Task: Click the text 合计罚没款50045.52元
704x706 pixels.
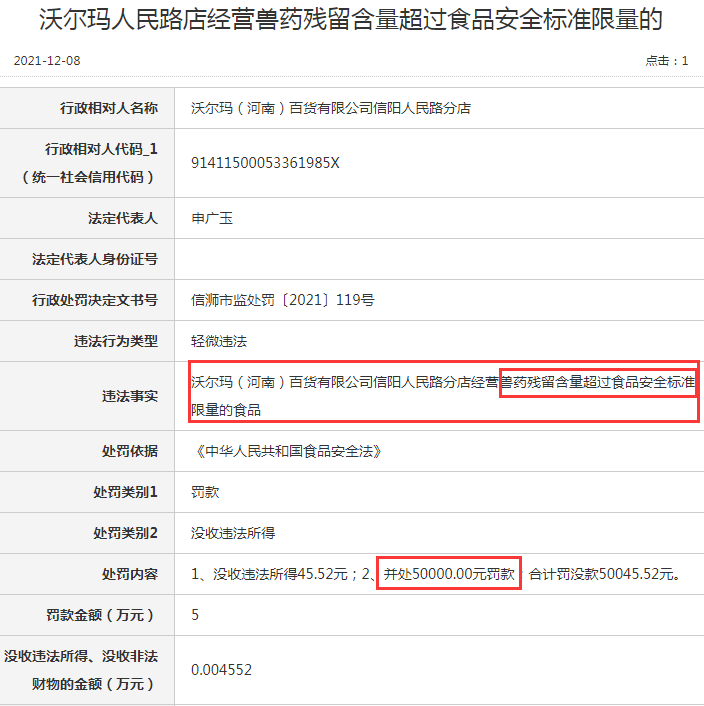Action: 600,574
